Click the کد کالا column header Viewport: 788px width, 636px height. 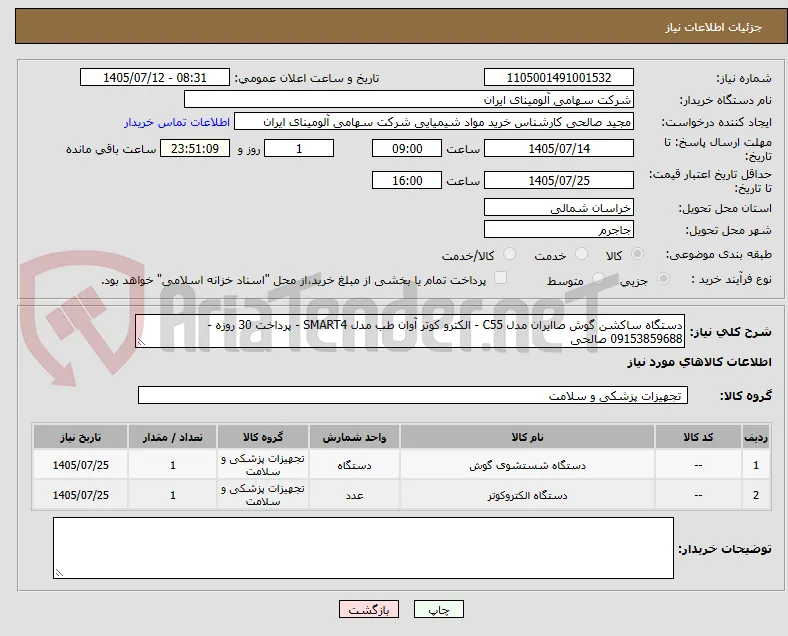pos(698,437)
